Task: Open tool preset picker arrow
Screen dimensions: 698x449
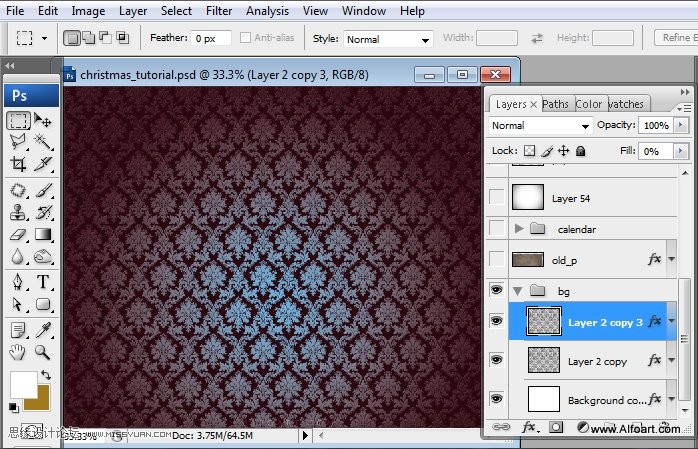Action: tap(45, 38)
